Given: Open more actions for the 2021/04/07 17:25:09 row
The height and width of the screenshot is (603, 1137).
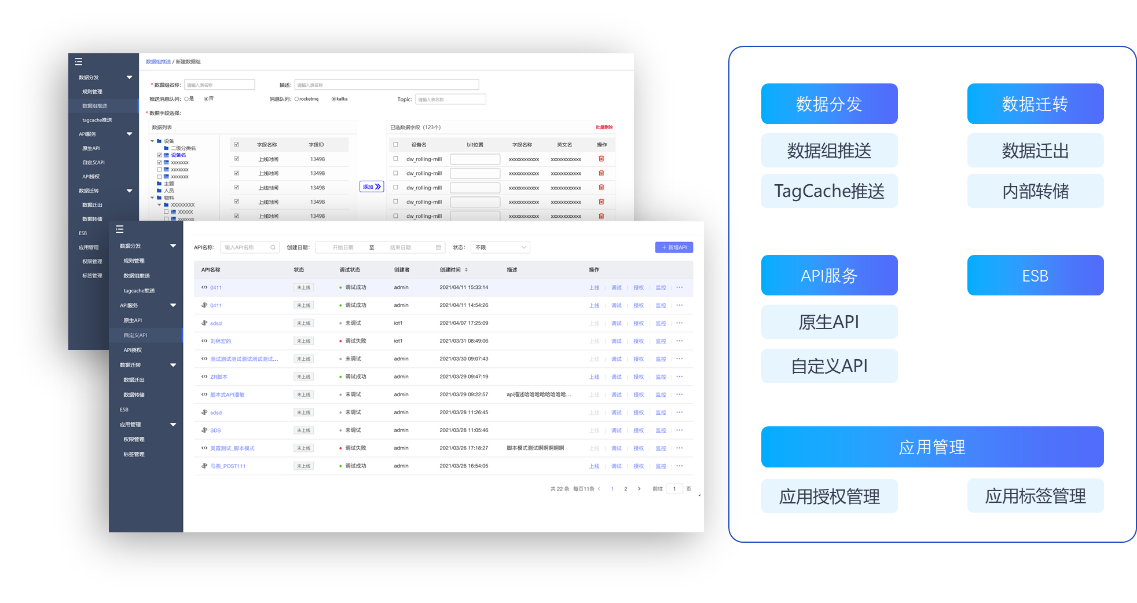Looking at the screenshot, I should point(679,323).
